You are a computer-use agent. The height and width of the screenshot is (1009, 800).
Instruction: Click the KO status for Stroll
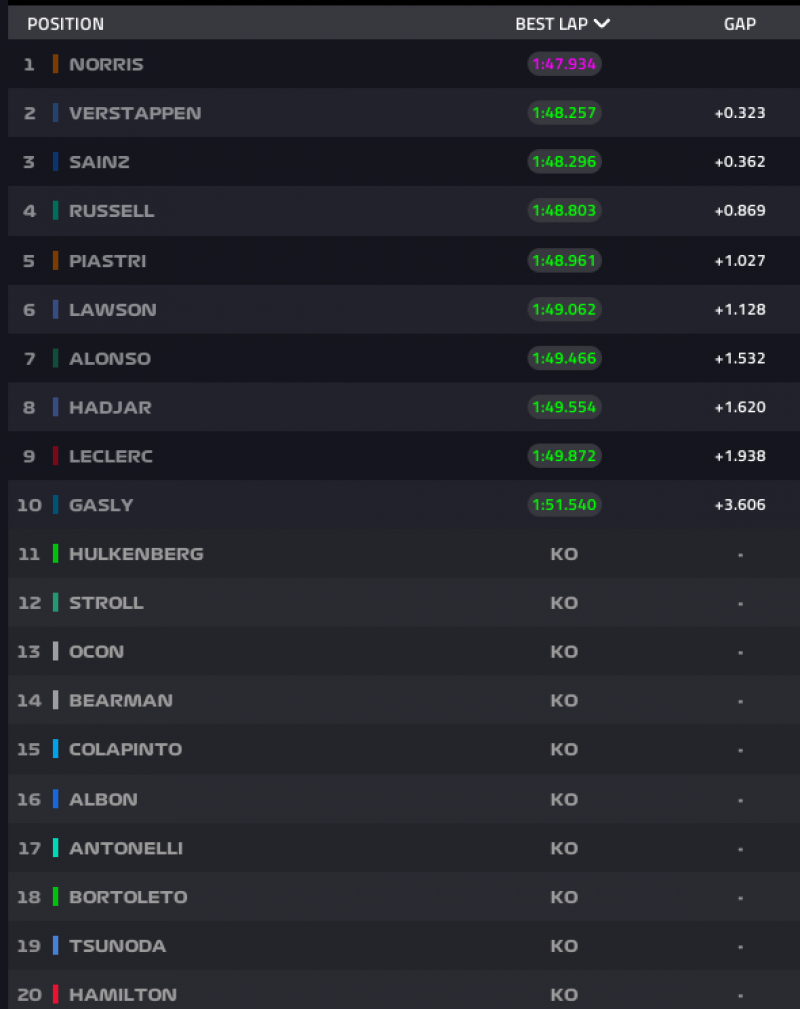click(564, 603)
